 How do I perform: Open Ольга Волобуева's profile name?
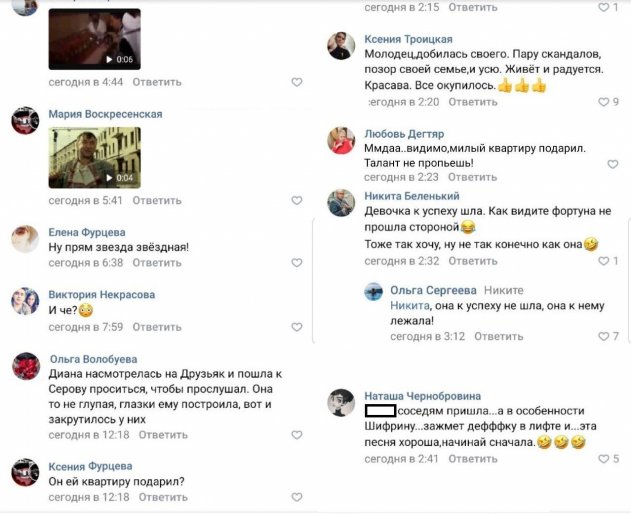(x=94, y=359)
